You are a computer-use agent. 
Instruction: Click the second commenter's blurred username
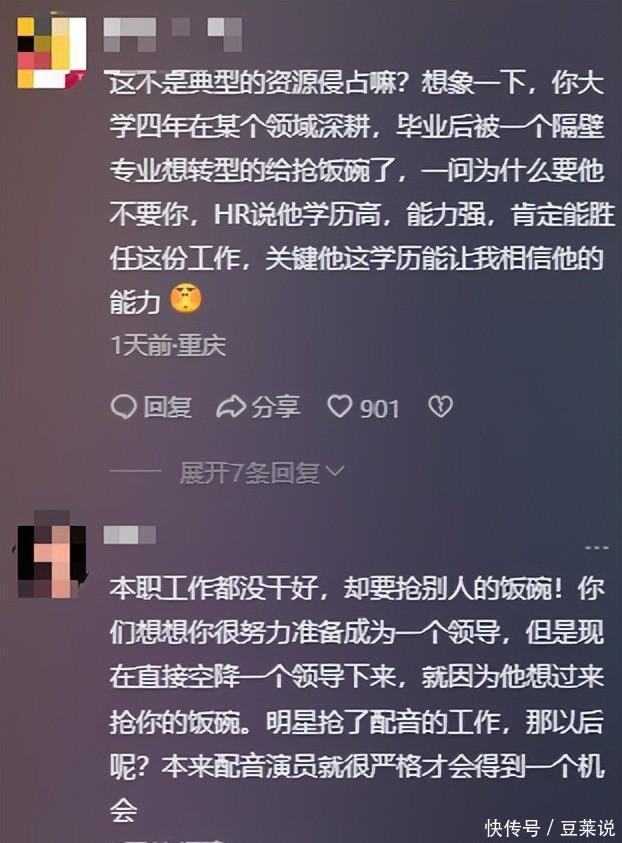pyautogui.click(x=130, y=535)
